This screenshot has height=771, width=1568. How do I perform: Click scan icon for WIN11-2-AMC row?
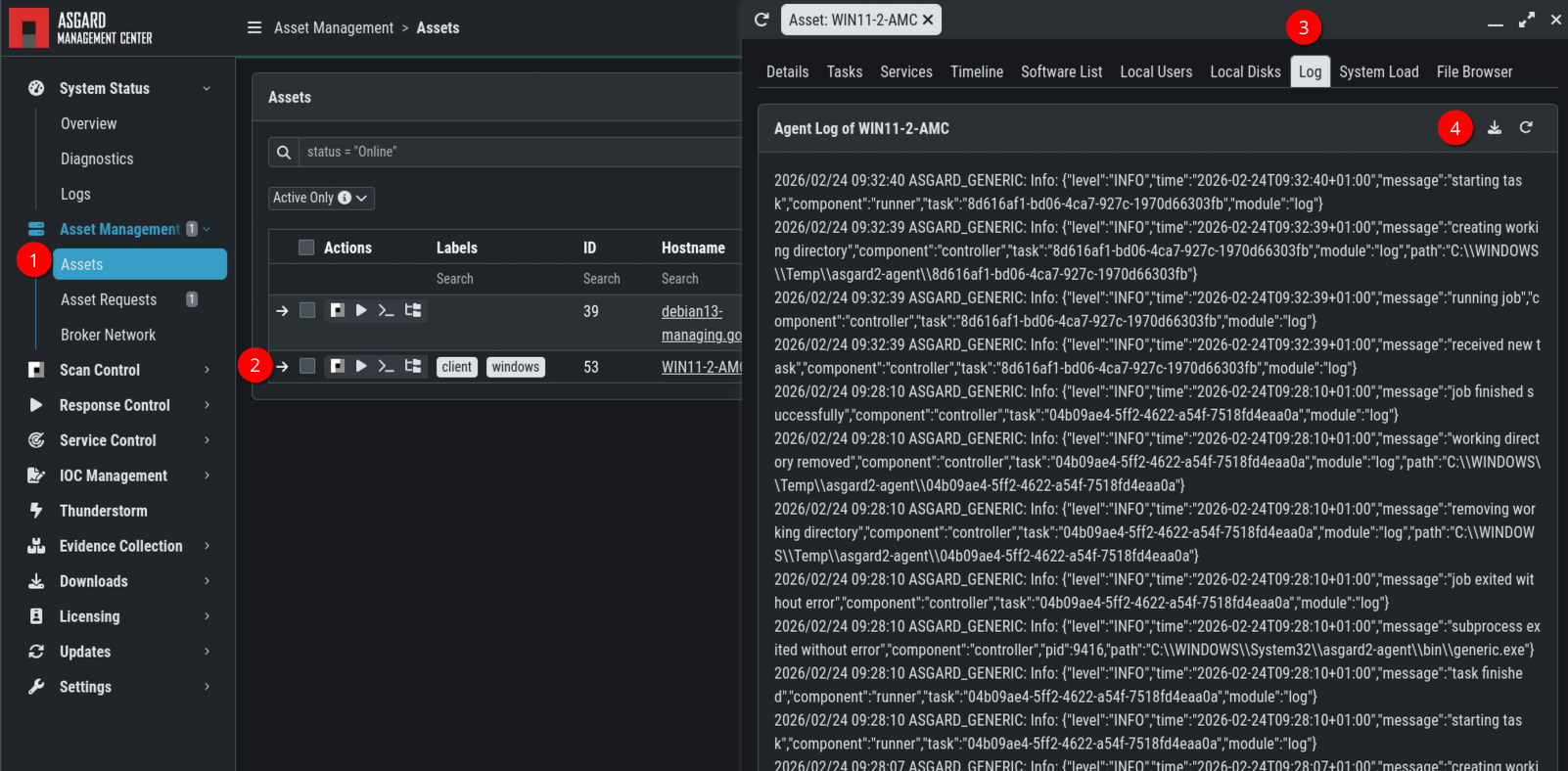337,366
